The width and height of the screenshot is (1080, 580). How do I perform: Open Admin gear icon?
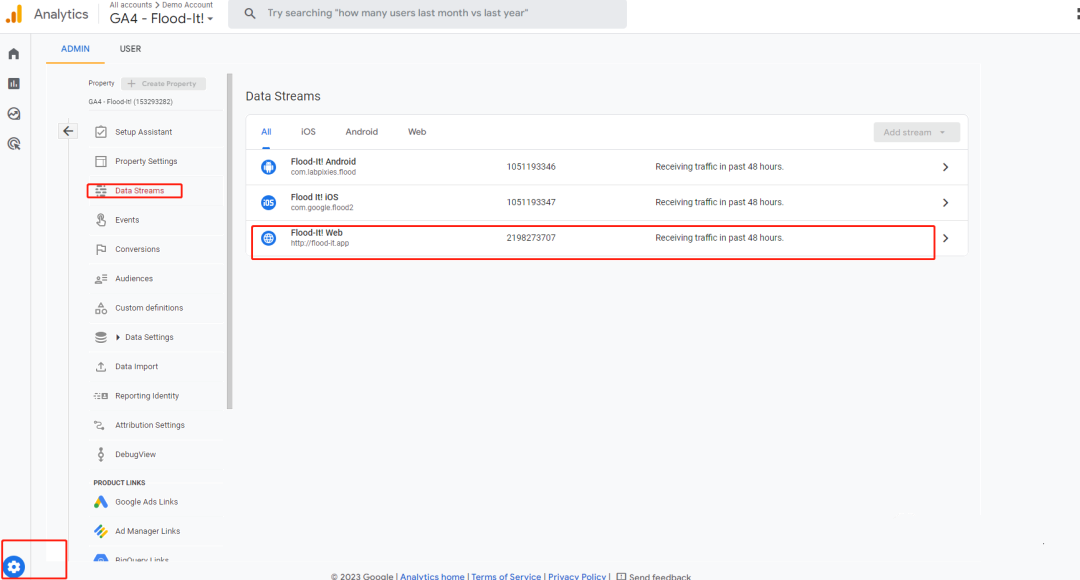coord(14,566)
